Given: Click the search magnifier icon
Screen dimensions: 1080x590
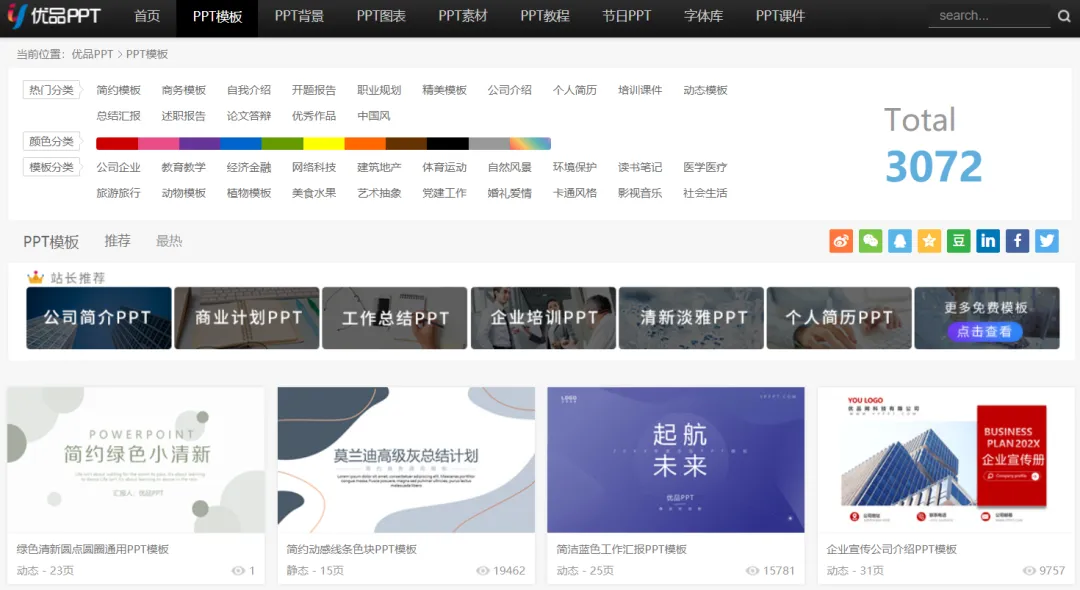Looking at the screenshot, I should (x=1064, y=16).
